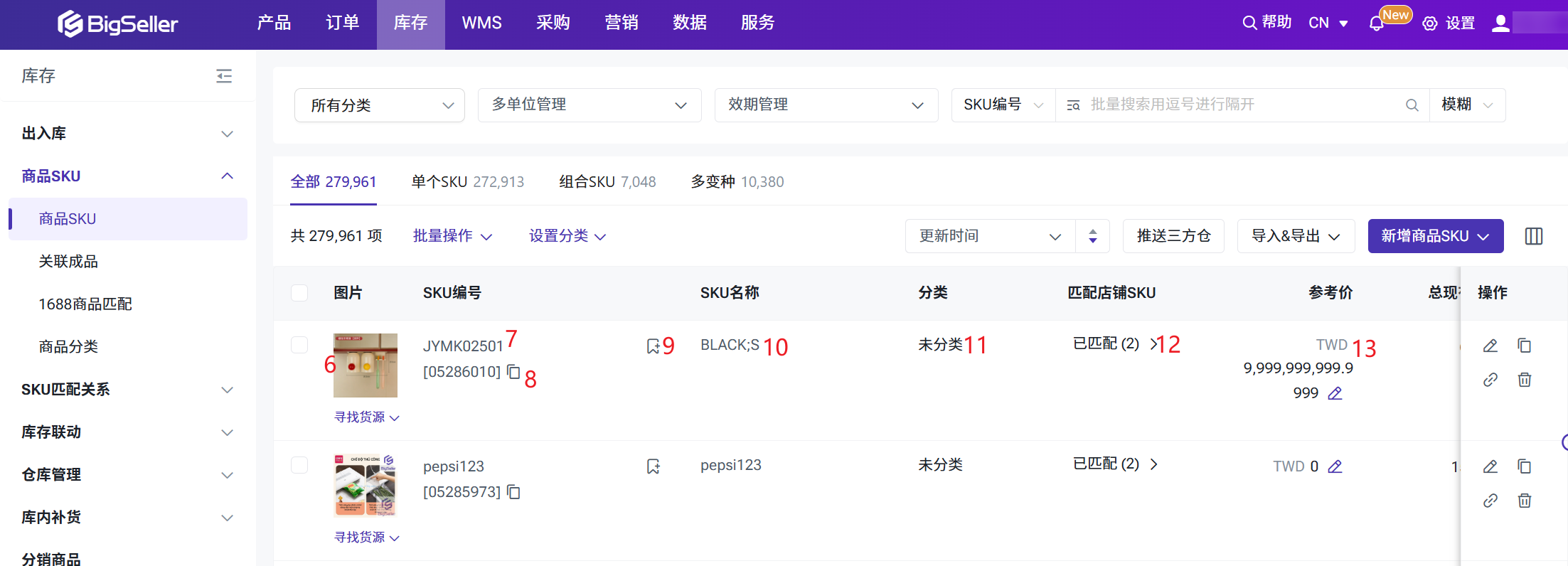Open the 更新时间 sort dropdown

pyautogui.click(x=990, y=236)
